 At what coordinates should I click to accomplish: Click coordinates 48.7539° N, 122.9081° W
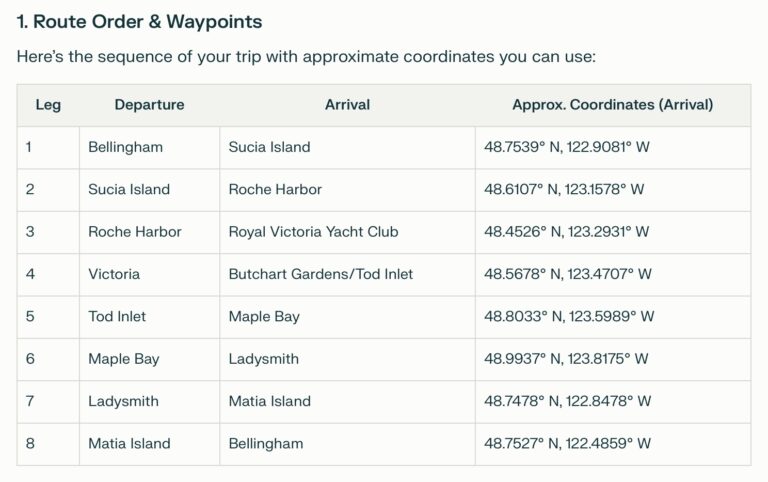[x=567, y=147]
